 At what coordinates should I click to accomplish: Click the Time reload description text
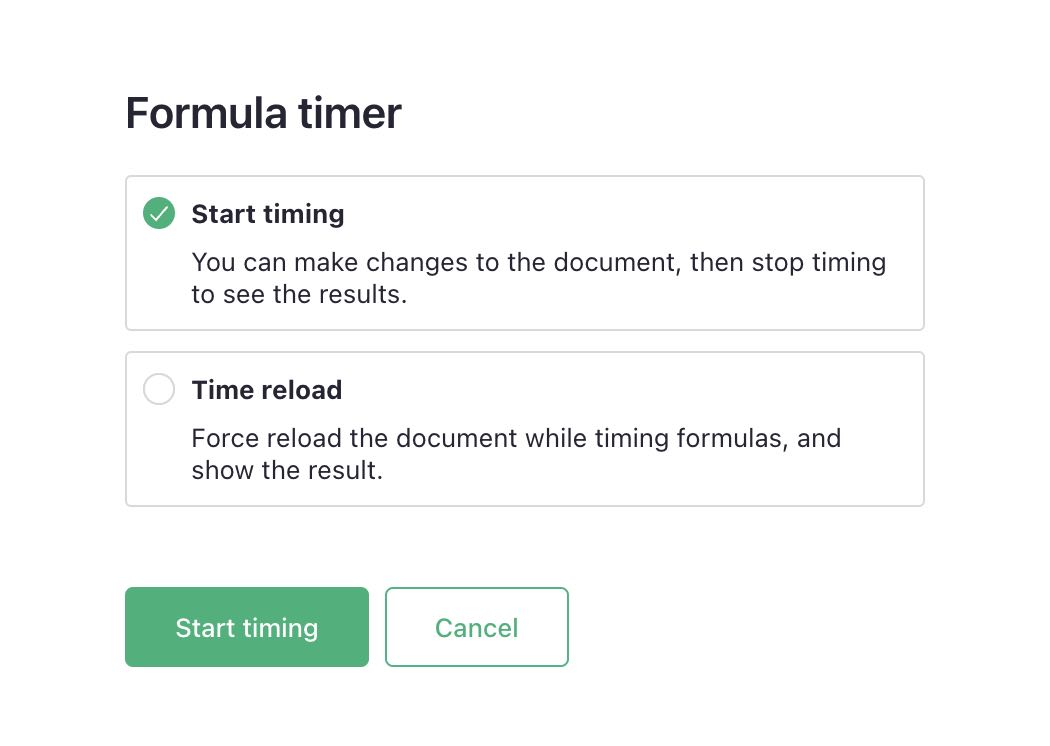click(x=516, y=454)
